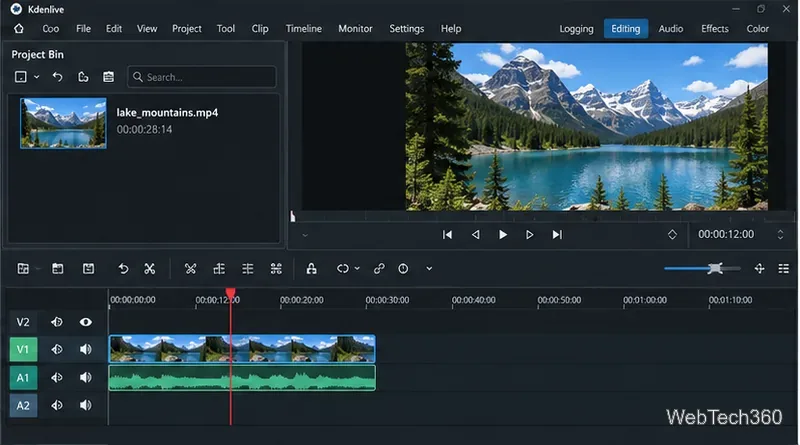The width and height of the screenshot is (800, 445).
Task: Click the calendar-like icon left of save icon
Action: (x=58, y=269)
